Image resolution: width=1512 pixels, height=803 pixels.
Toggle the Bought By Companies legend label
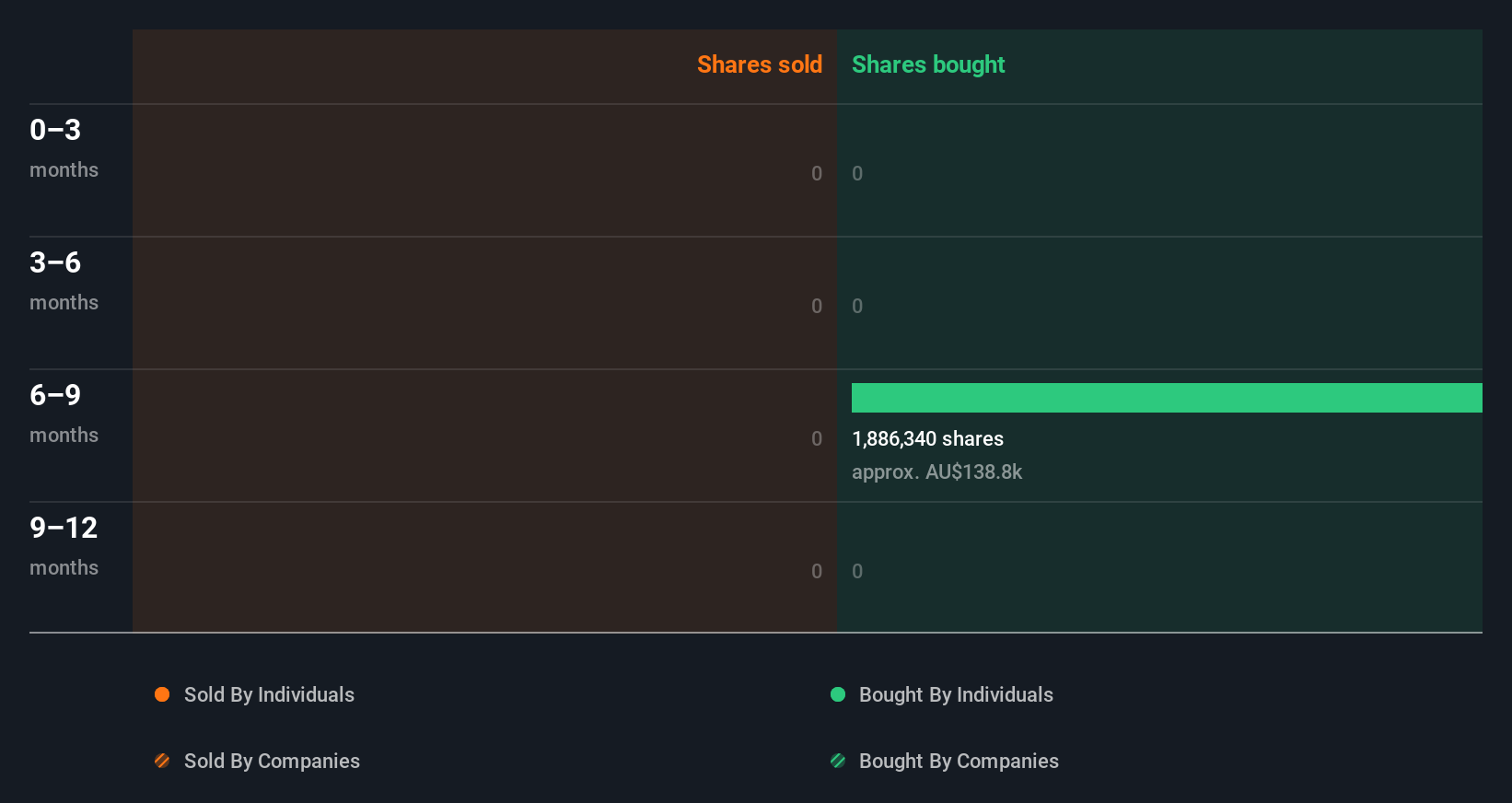[959, 761]
